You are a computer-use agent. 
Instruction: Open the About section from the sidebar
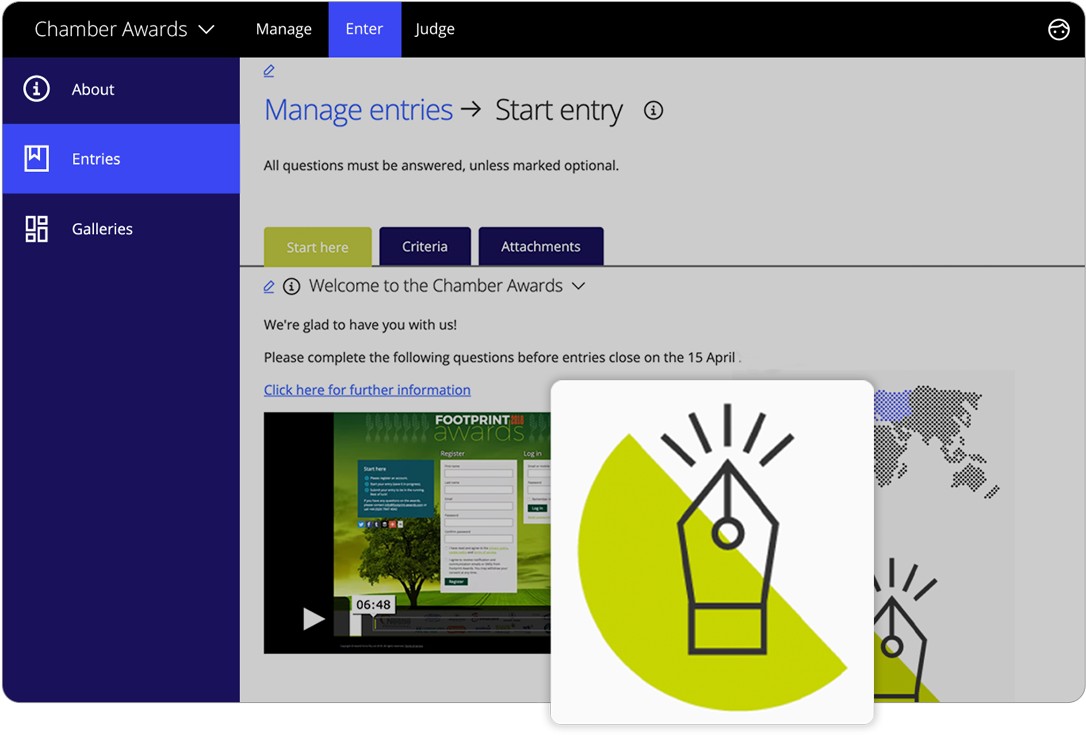pos(92,89)
